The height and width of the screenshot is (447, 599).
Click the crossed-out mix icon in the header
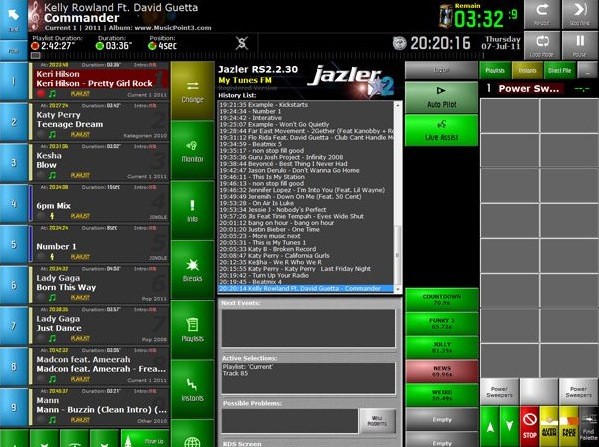(241, 43)
